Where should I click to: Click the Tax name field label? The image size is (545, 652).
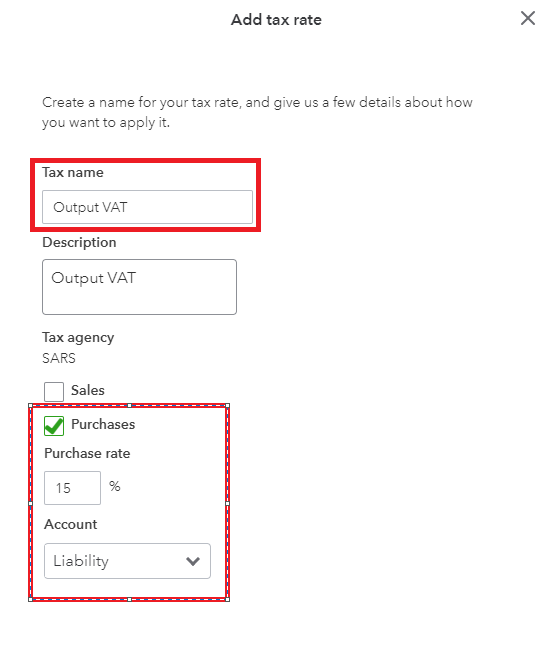pos(73,172)
